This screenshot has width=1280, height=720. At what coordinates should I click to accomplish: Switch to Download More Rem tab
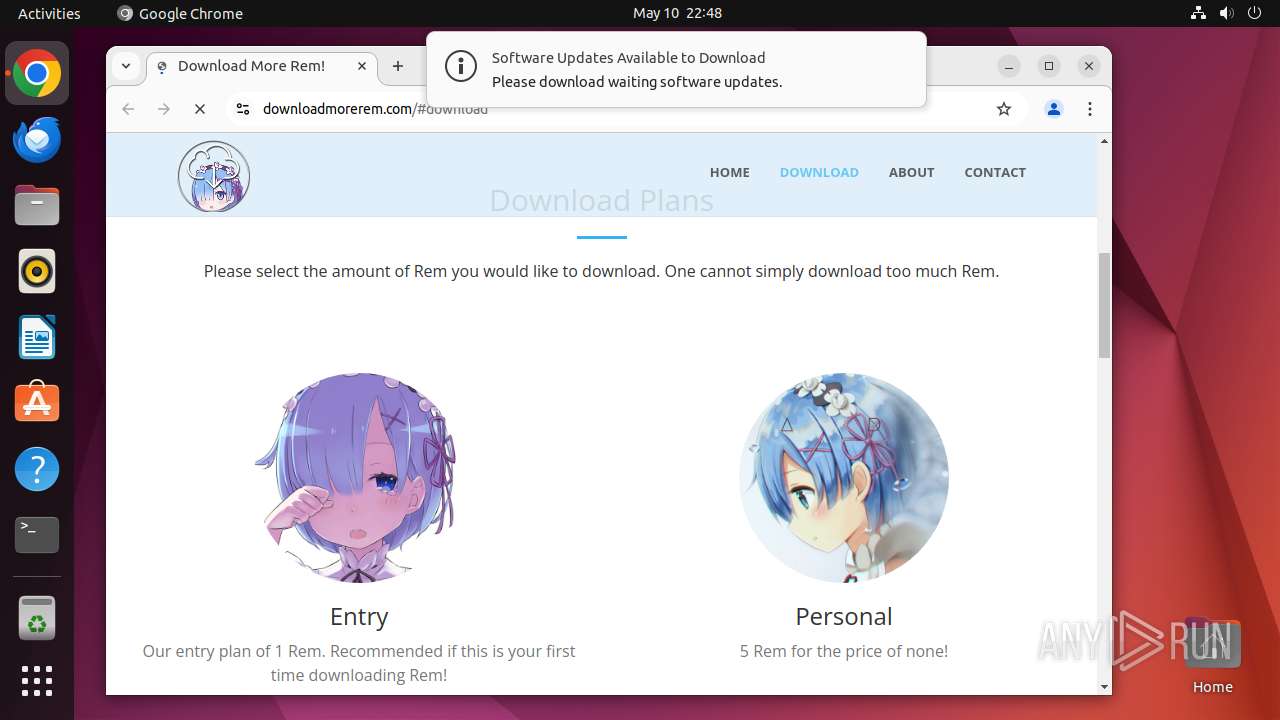(263, 66)
